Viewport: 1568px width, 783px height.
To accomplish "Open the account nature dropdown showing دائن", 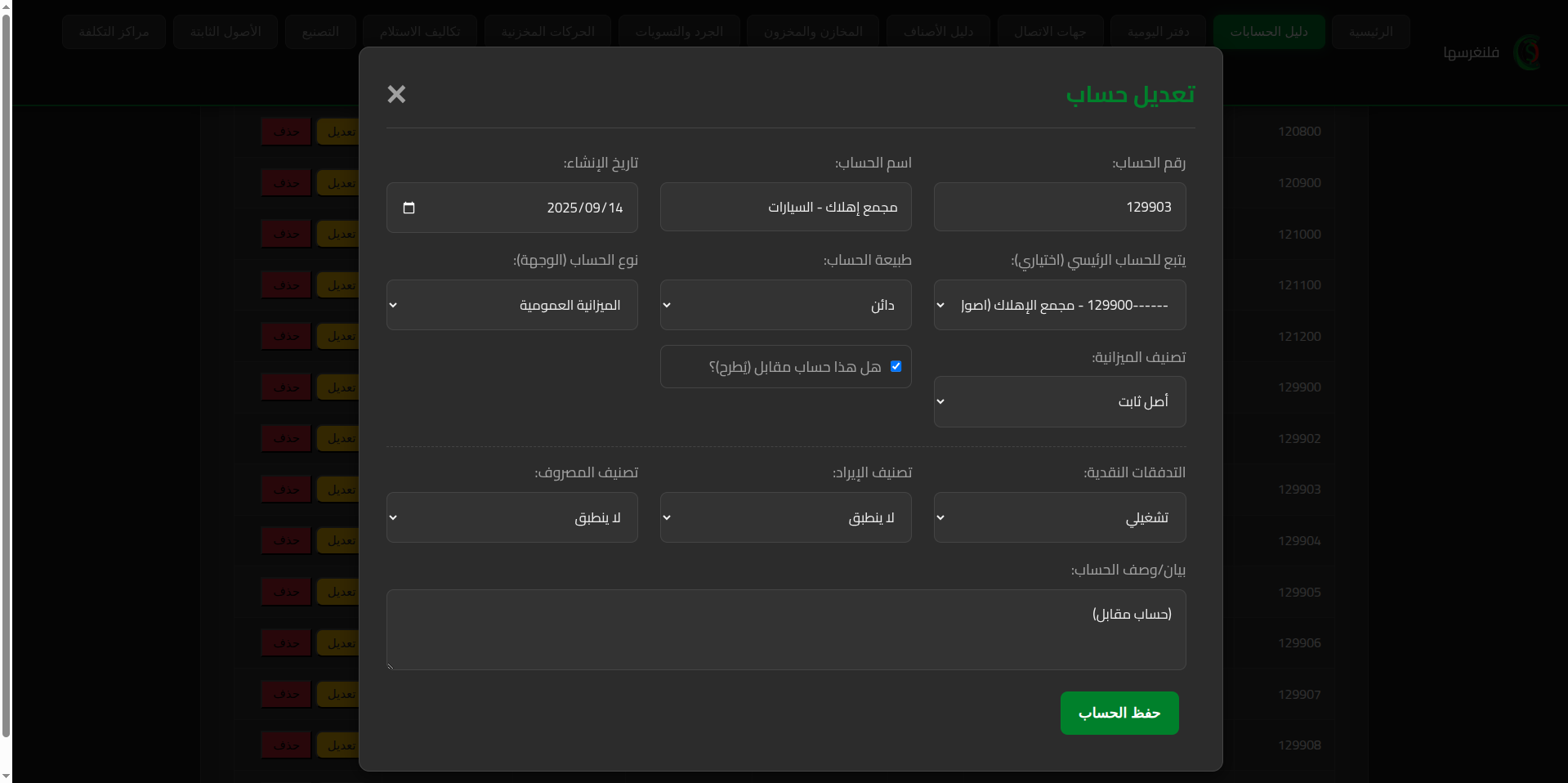I will click(x=785, y=305).
